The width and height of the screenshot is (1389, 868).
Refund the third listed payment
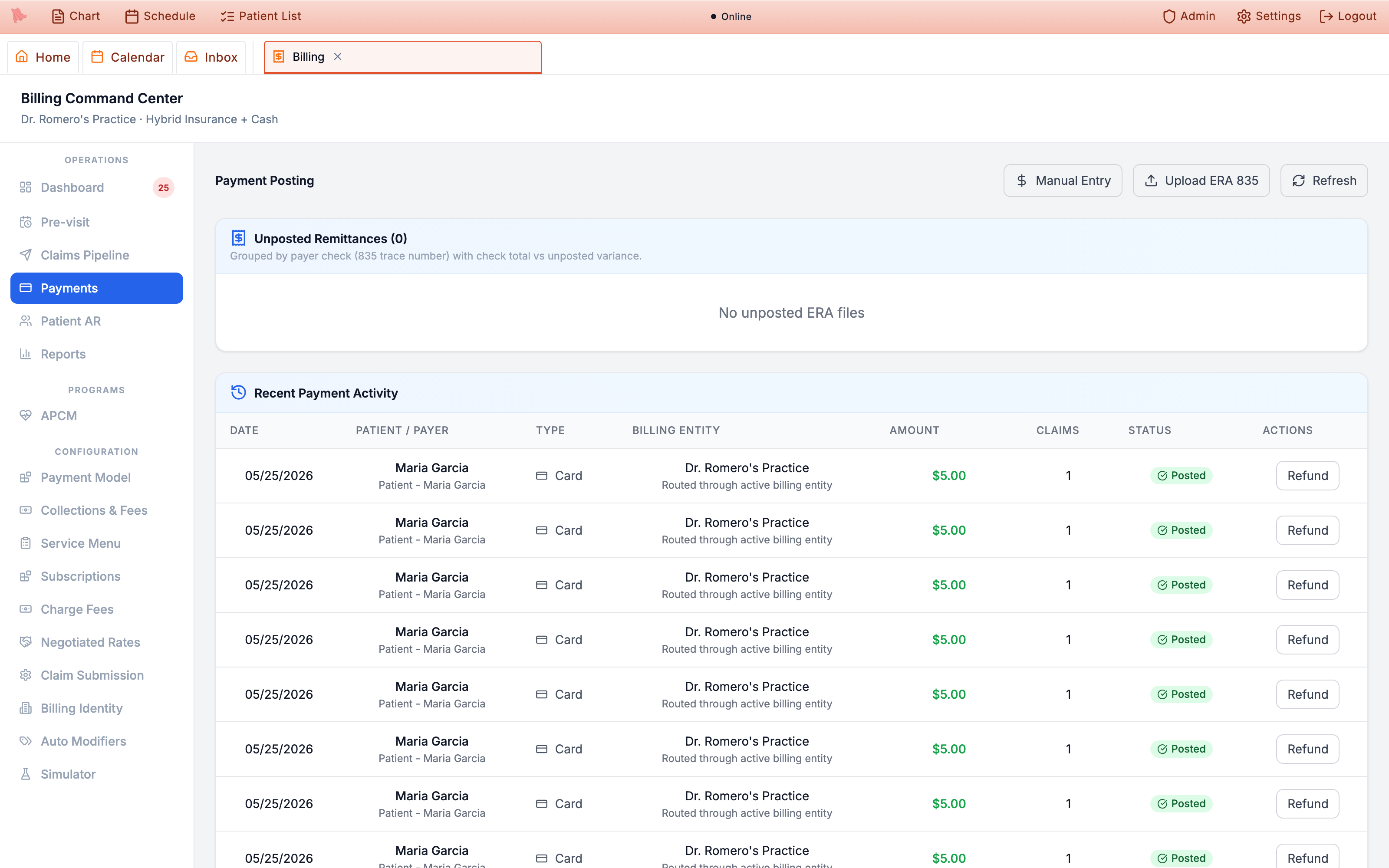click(x=1307, y=585)
